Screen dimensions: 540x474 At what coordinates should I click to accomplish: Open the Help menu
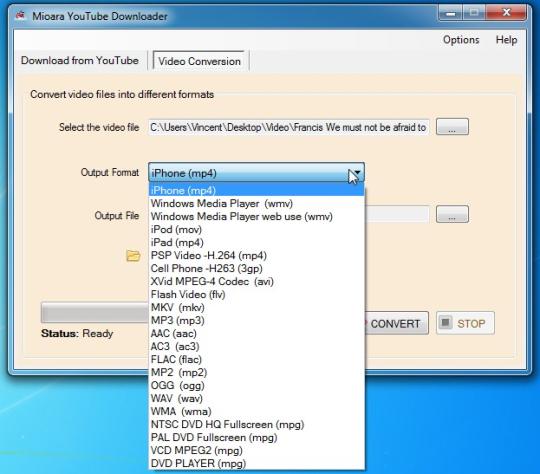506,40
